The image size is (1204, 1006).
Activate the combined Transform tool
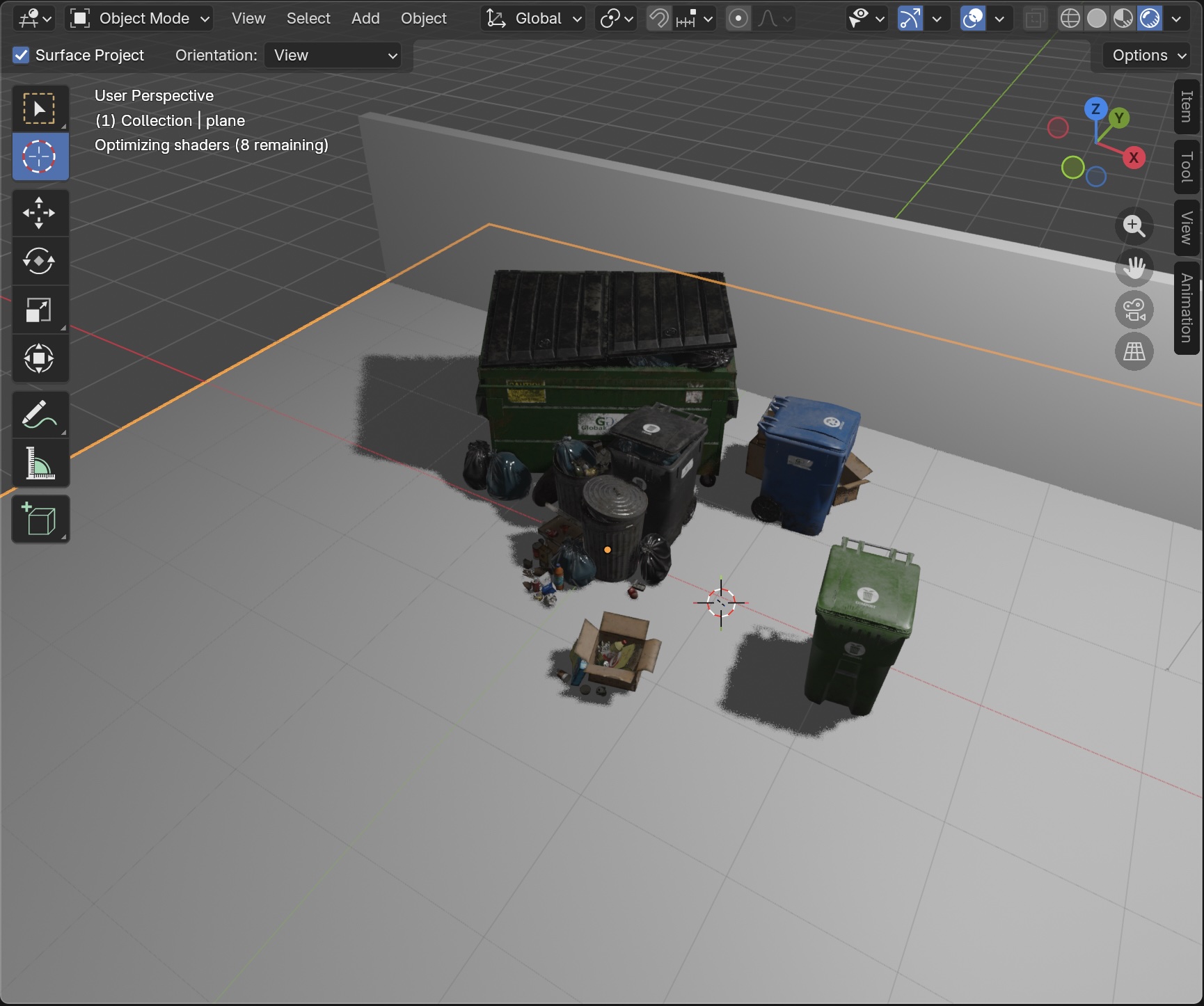point(40,358)
